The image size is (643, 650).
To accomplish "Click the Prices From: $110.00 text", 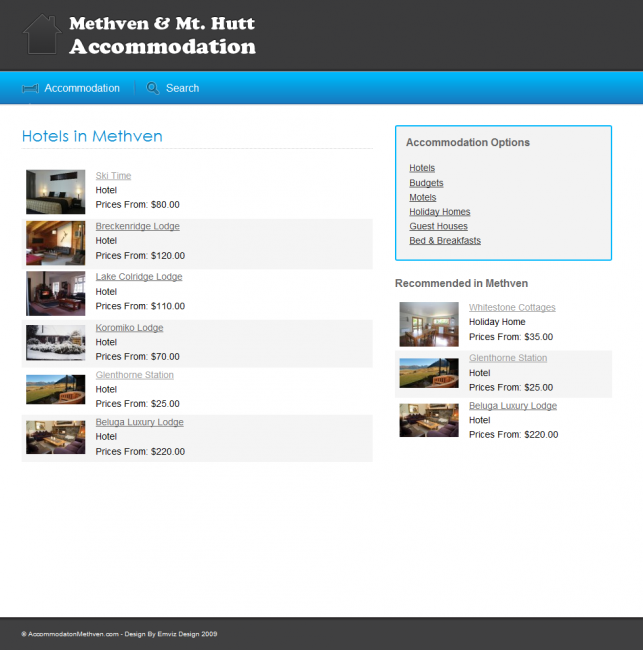I will pyautogui.click(x=140, y=306).
